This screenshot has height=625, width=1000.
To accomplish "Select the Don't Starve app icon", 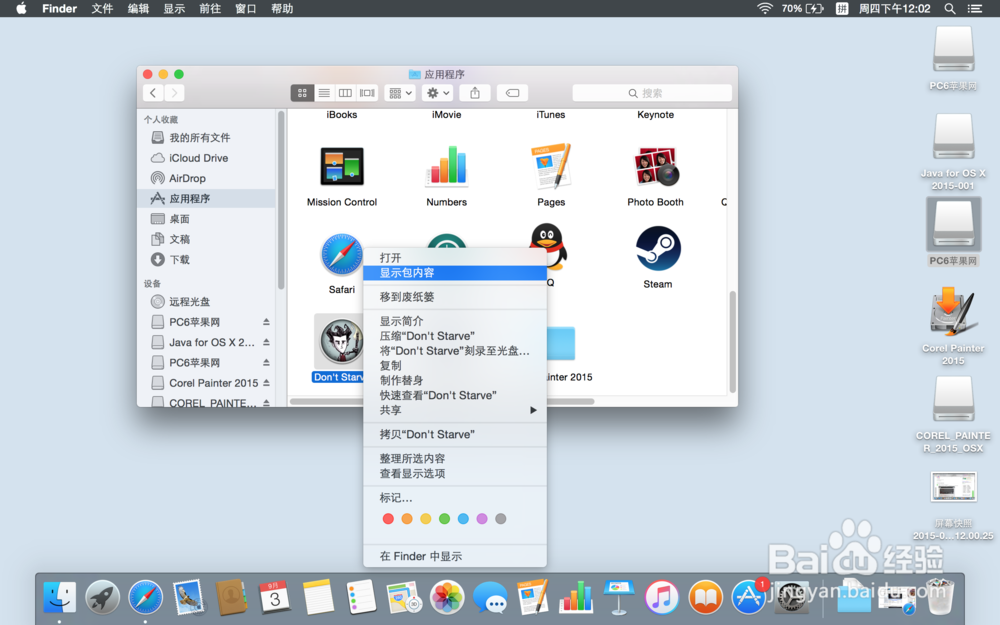I will click(341, 340).
